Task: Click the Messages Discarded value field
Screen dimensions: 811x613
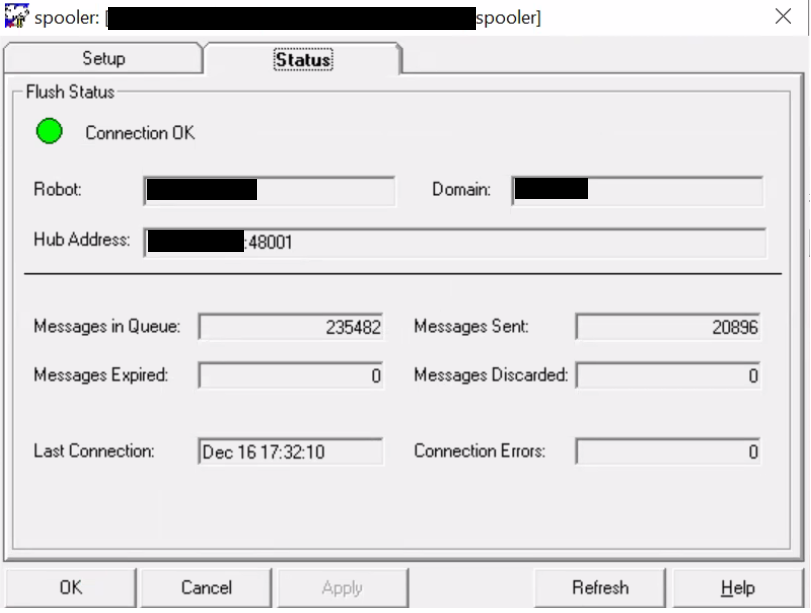Action: (668, 376)
